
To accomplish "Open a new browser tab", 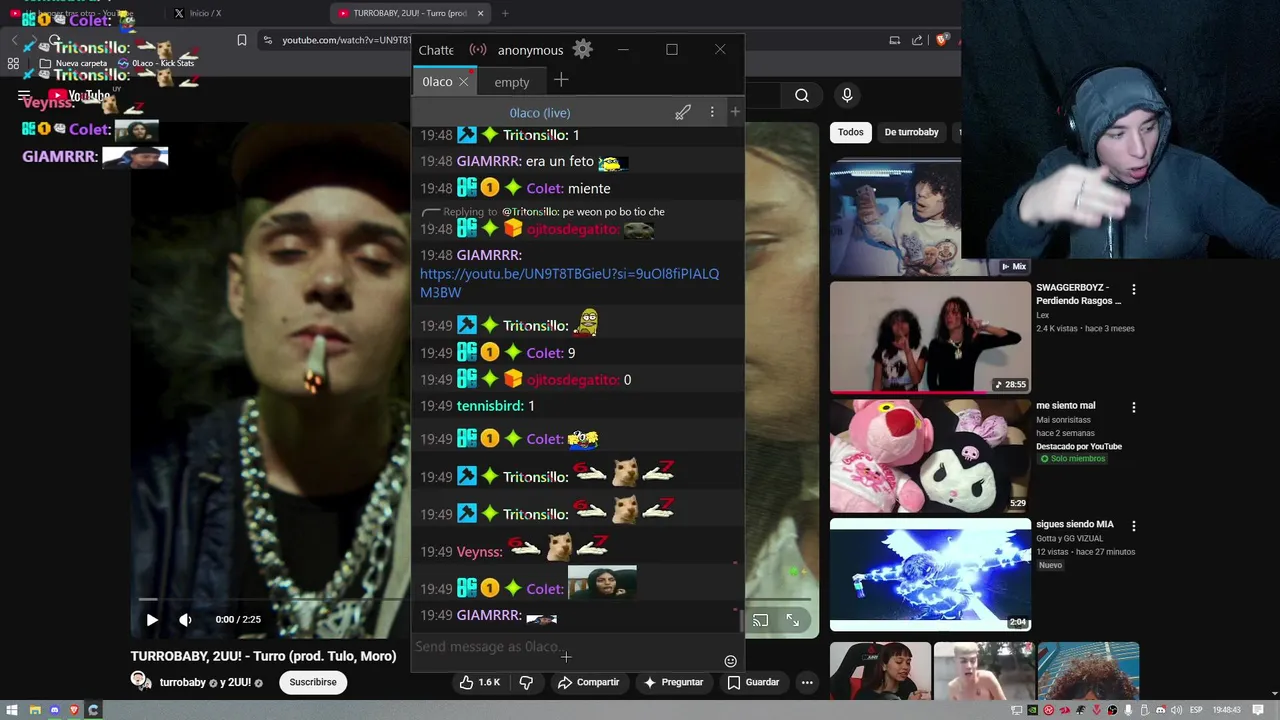I will click(x=505, y=13).
